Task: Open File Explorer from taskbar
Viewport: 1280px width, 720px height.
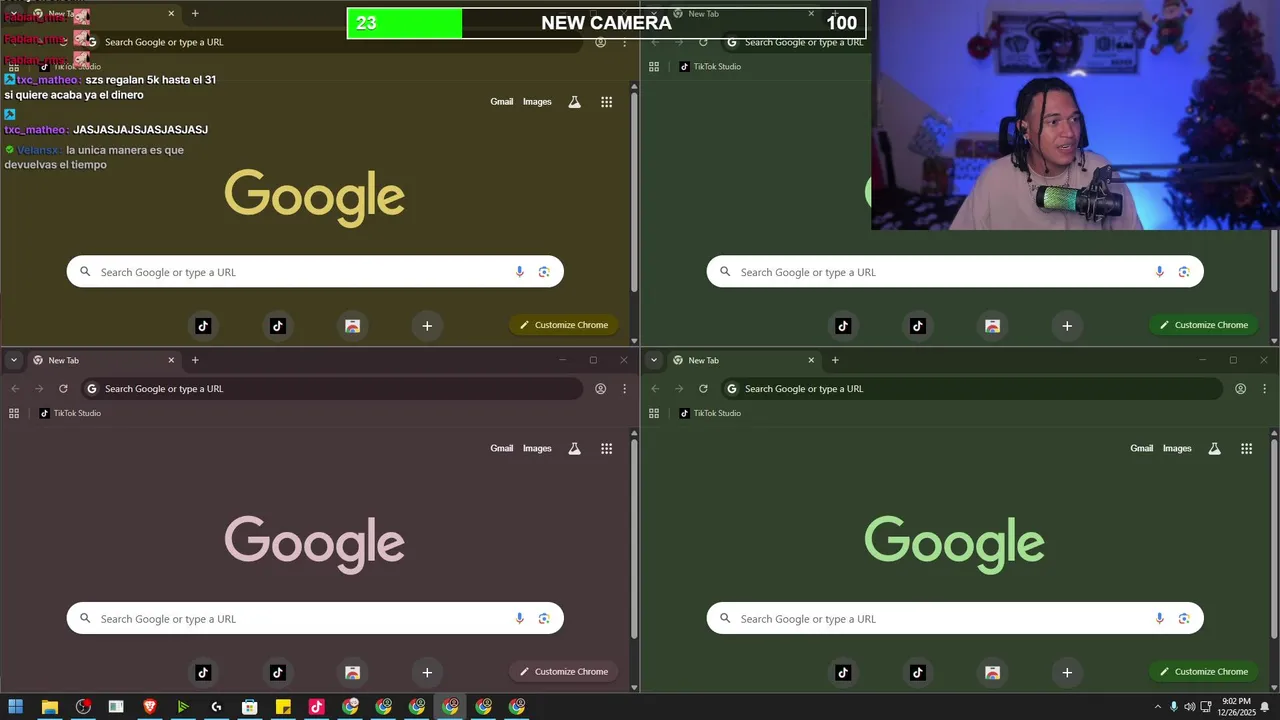Action: pos(49,707)
